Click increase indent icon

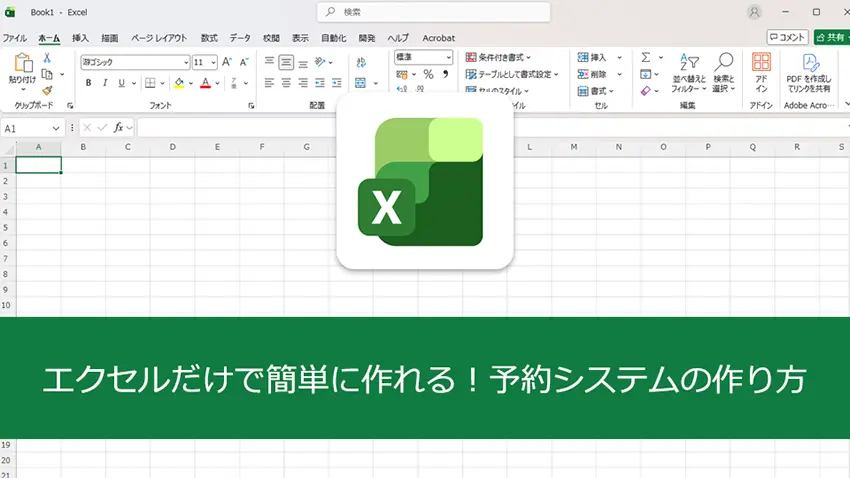pyautogui.click(x=337, y=83)
